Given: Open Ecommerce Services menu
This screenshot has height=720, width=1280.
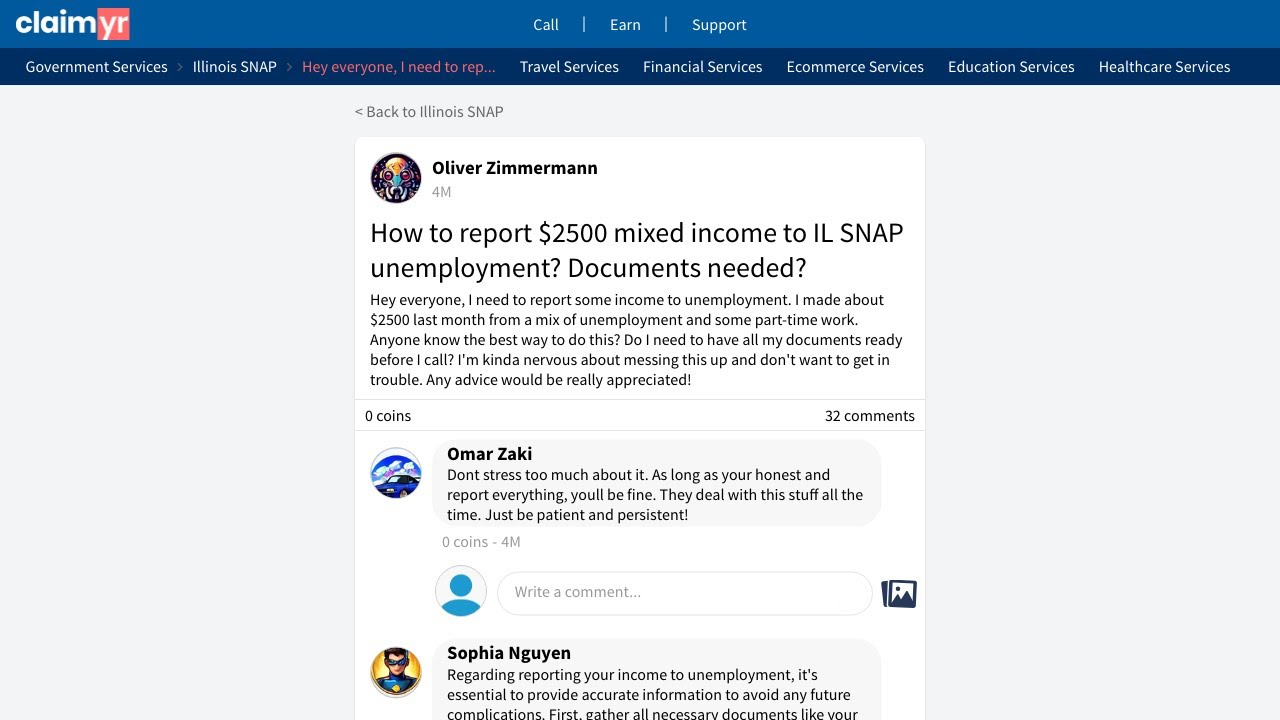Looking at the screenshot, I should tap(855, 67).
